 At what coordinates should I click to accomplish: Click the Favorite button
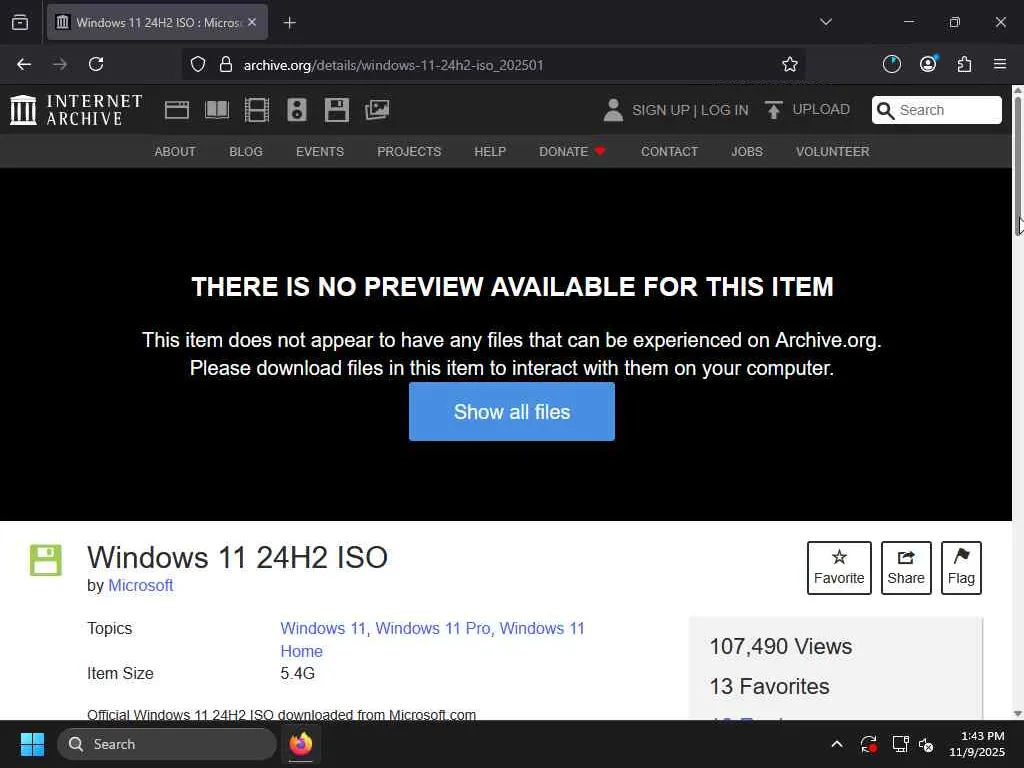pos(839,568)
